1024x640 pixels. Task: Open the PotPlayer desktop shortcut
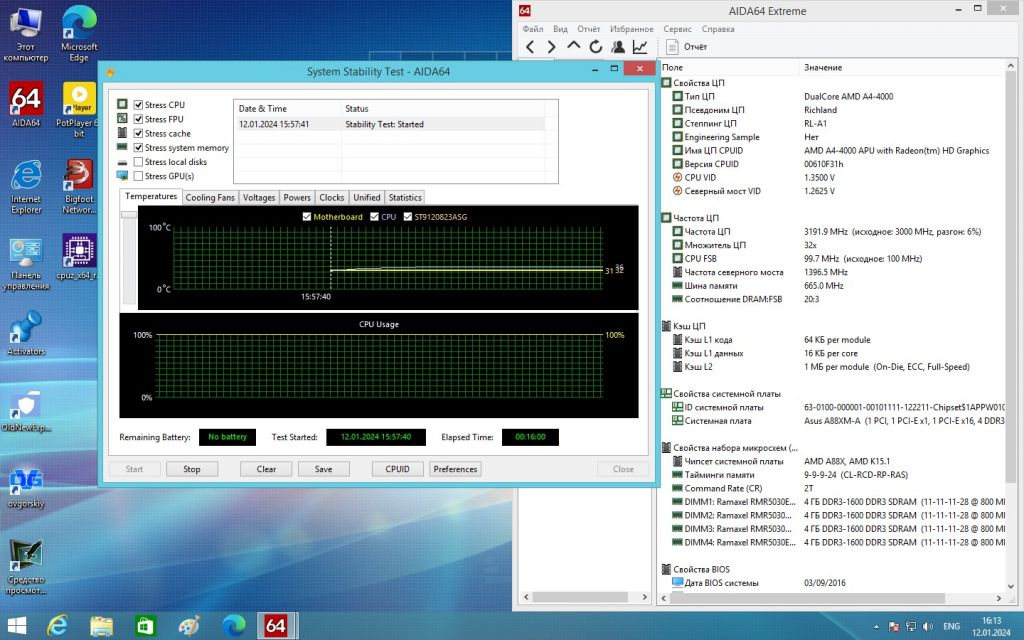pyautogui.click(x=78, y=109)
